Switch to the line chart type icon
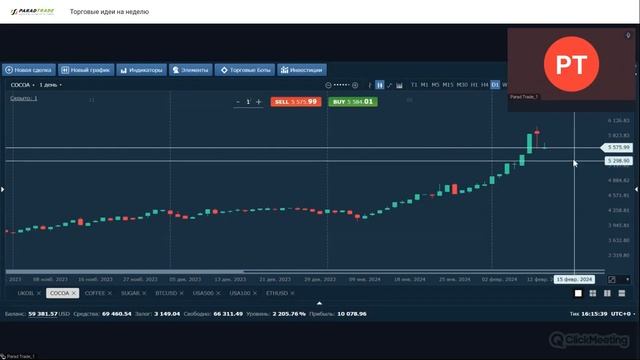The width and height of the screenshot is (640, 360). (389, 85)
